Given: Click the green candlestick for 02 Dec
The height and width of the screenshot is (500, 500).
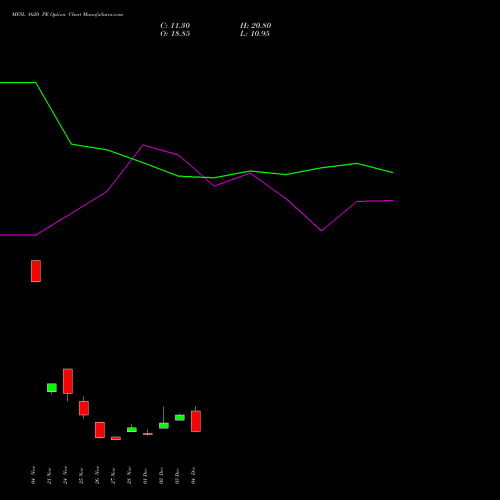Looking at the screenshot, I should (164, 426).
